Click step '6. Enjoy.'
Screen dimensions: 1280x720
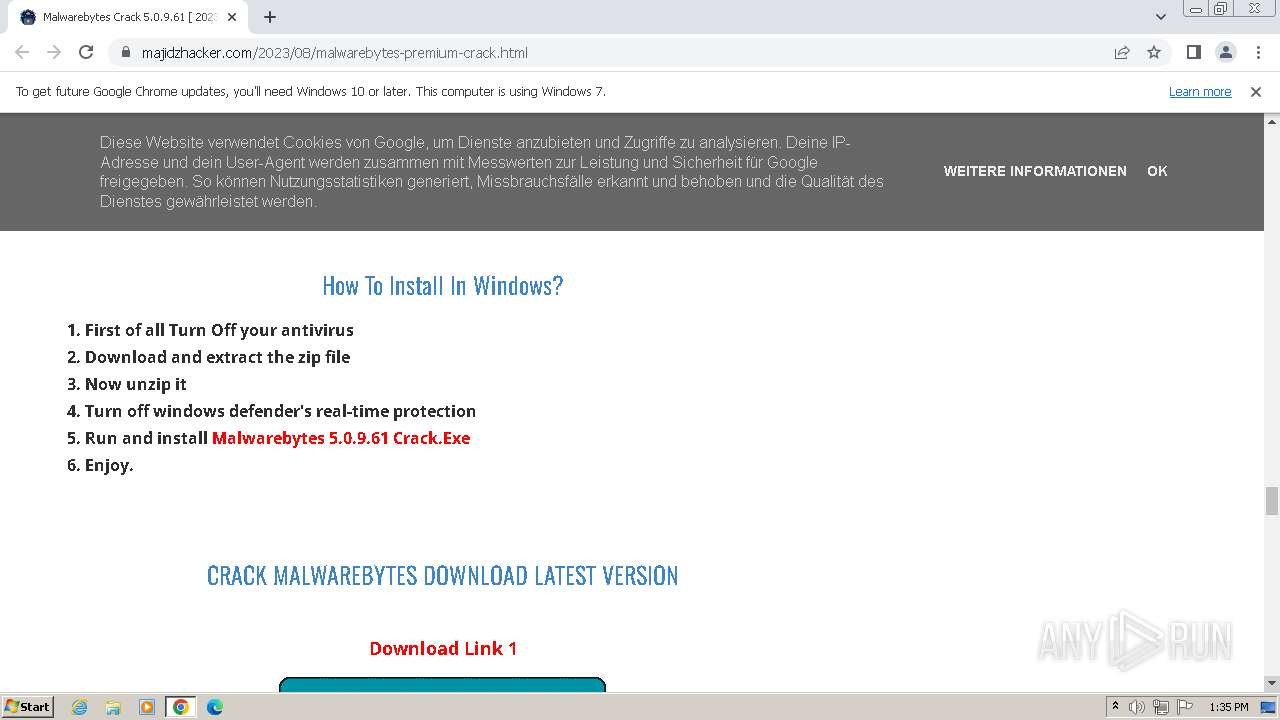pos(100,465)
